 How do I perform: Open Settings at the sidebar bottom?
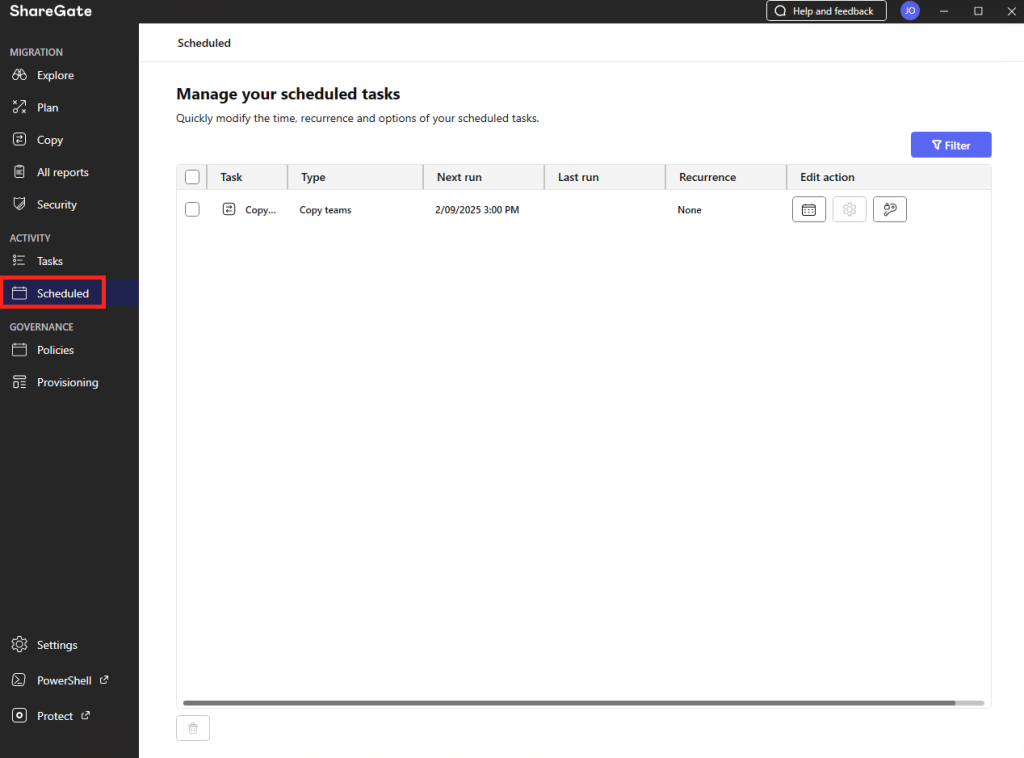coord(57,645)
